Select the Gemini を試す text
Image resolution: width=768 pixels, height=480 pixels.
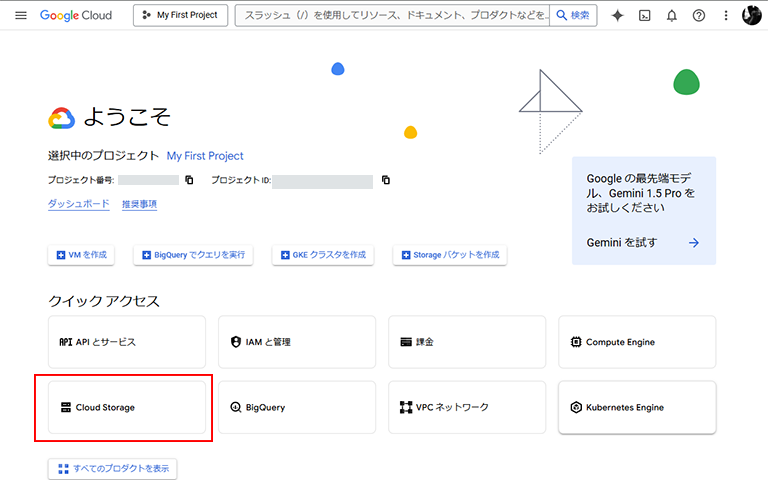coord(622,242)
